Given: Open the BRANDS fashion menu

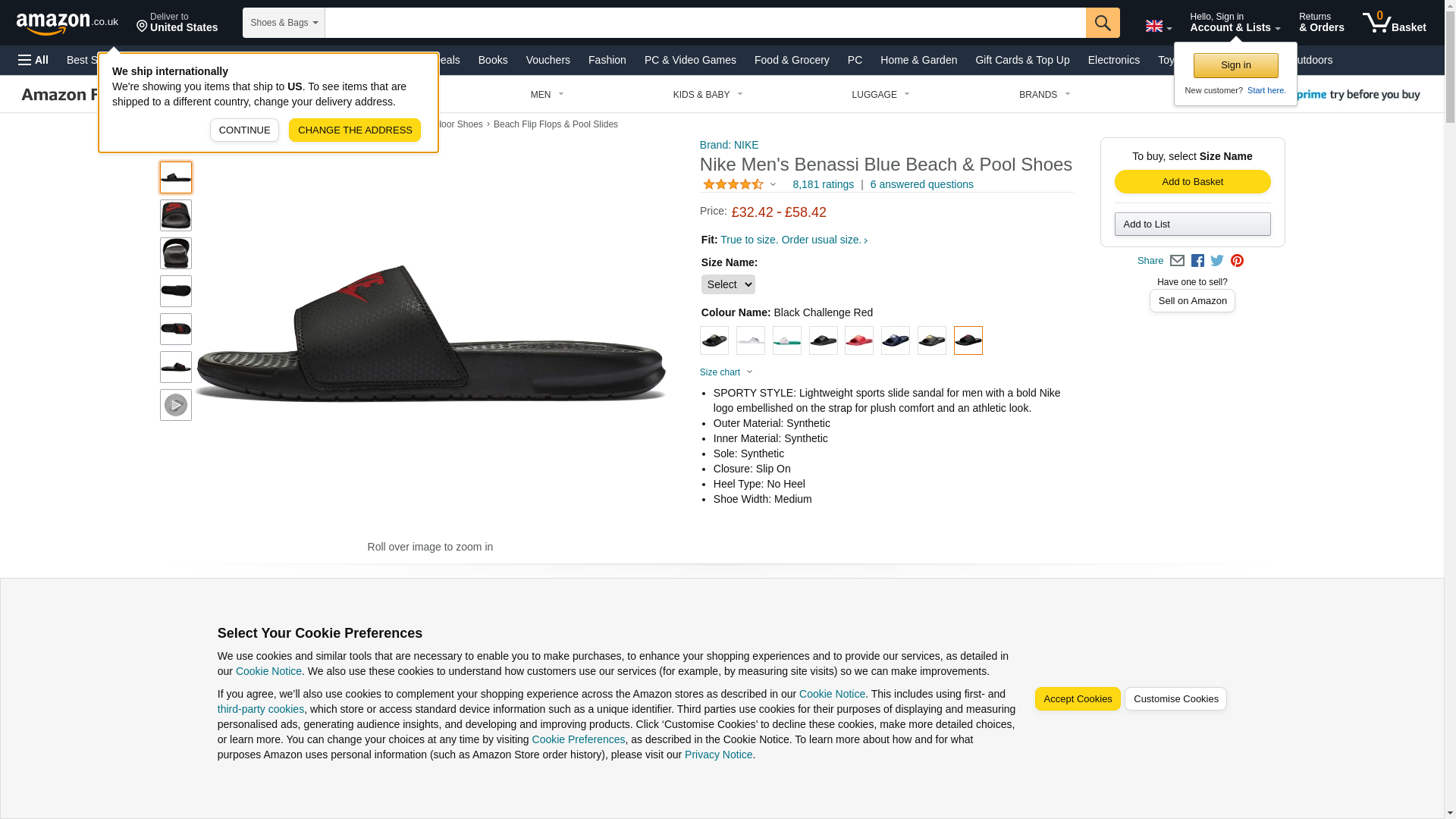Looking at the screenshot, I should (x=1044, y=95).
